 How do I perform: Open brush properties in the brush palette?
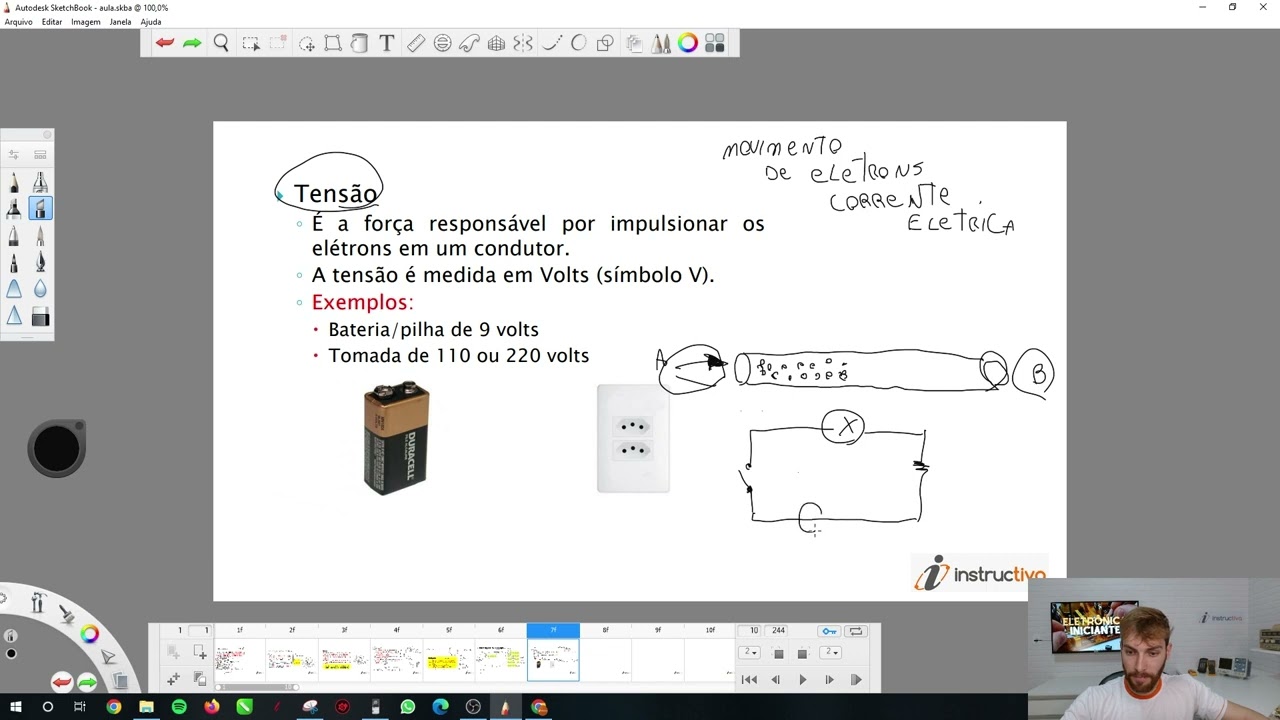click(x=14, y=155)
